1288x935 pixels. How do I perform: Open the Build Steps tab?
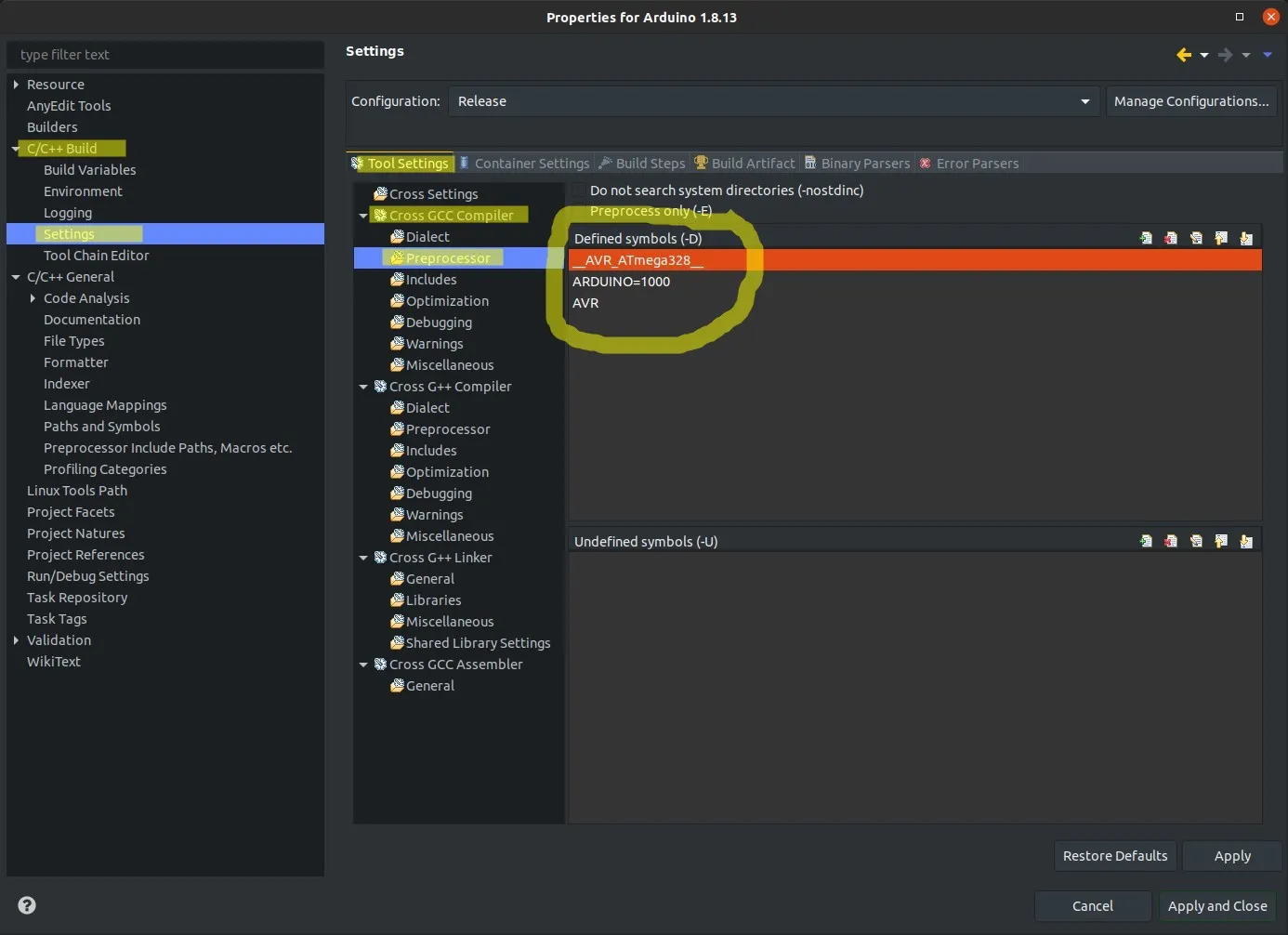(x=642, y=164)
